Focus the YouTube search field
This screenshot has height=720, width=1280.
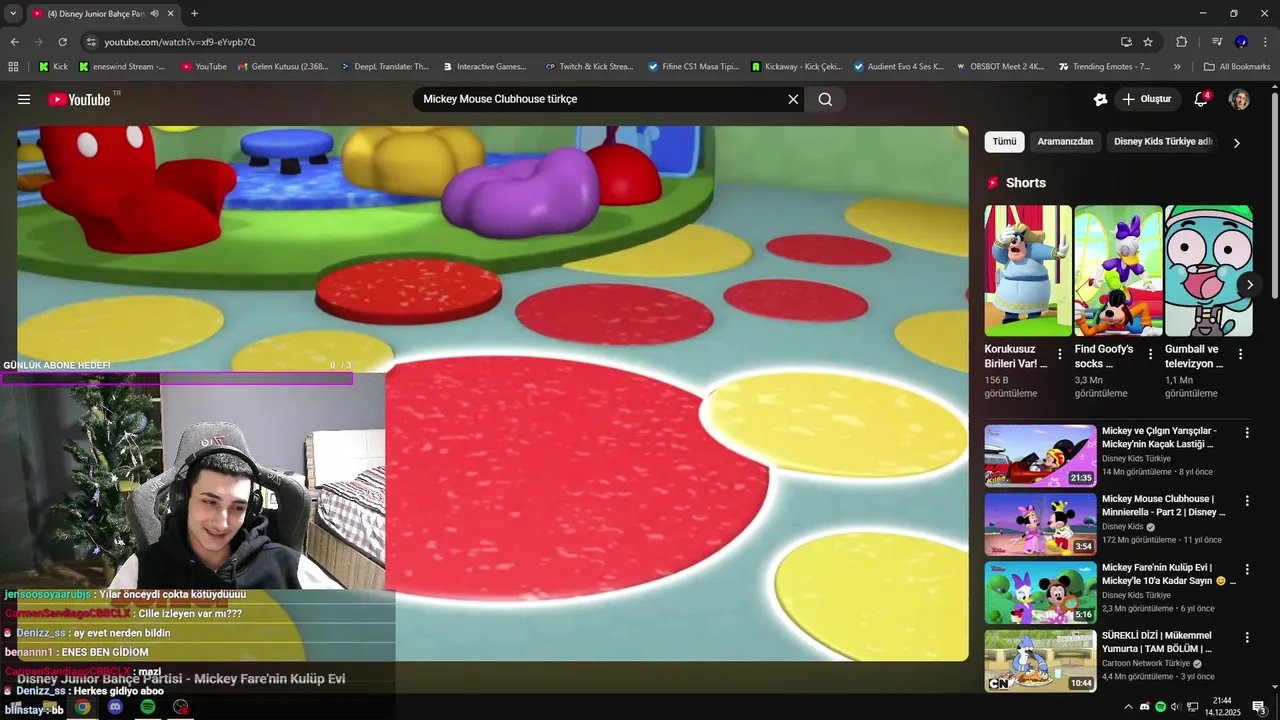600,99
